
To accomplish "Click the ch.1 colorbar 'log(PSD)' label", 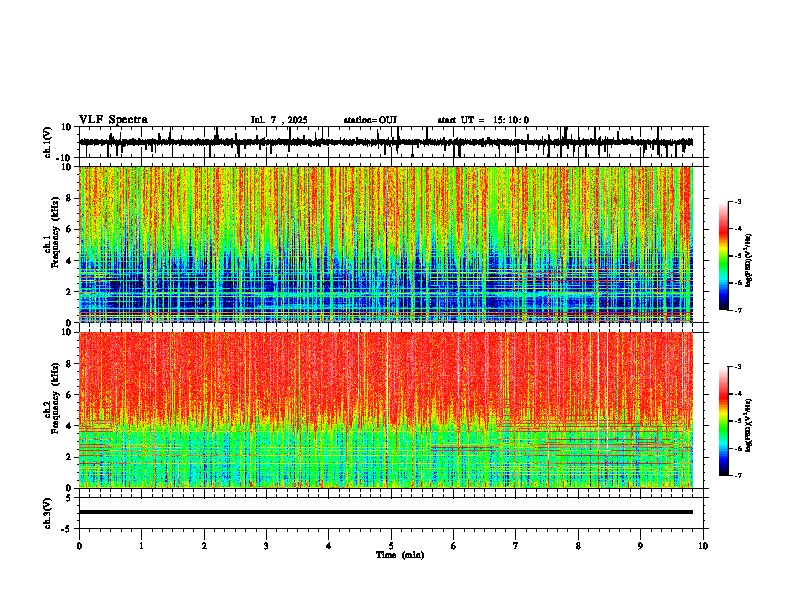I will coord(749,261).
